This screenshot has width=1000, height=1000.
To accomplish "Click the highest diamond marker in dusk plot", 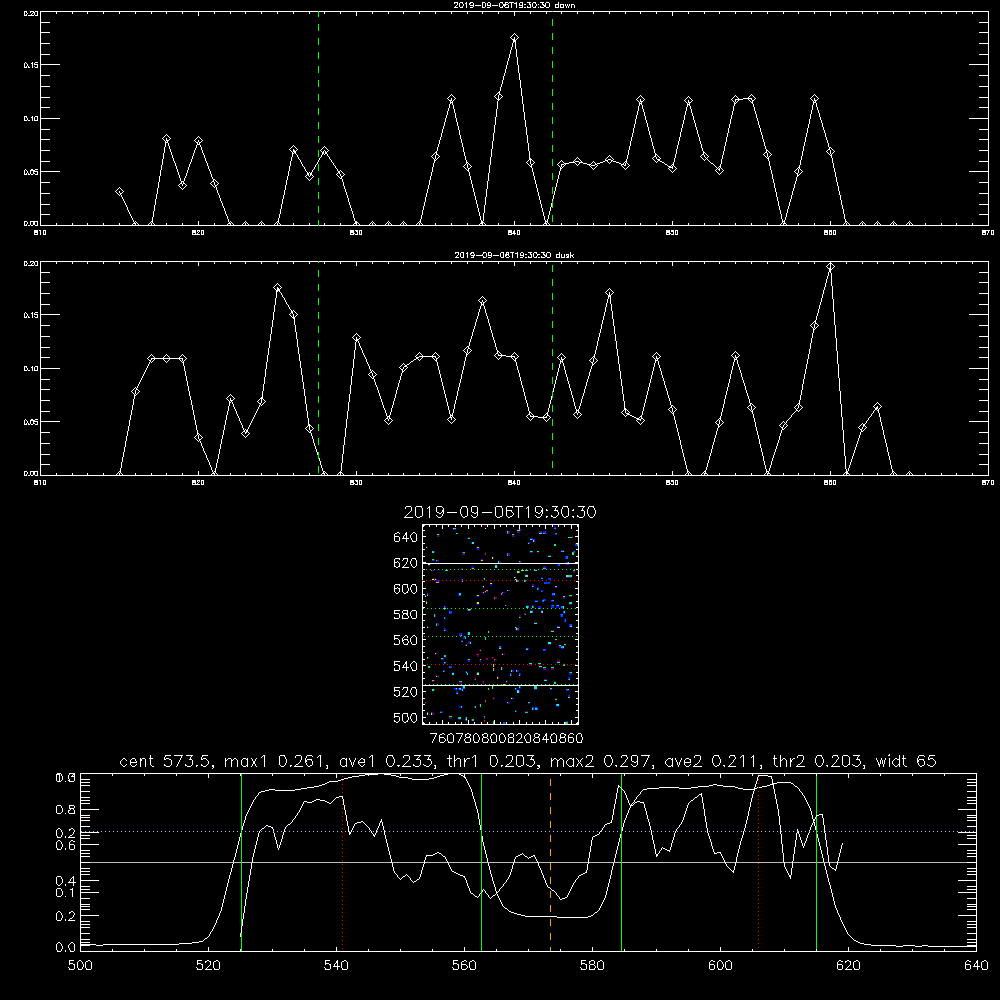I will [x=830, y=267].
